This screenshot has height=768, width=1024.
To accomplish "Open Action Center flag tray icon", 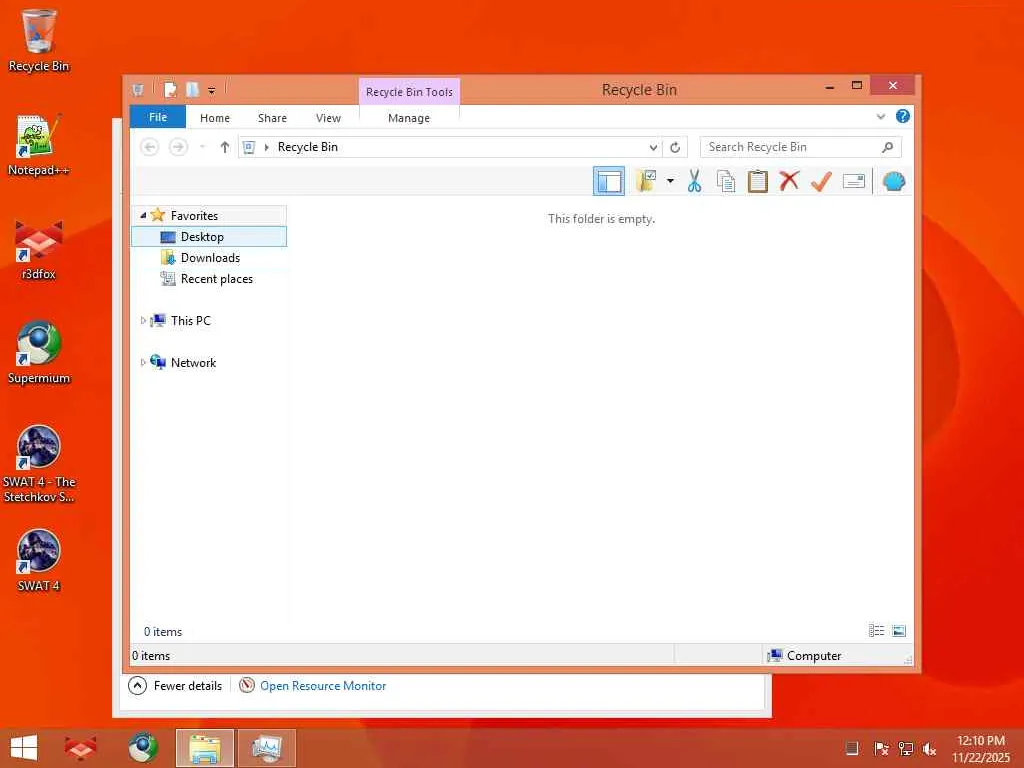I will (x=881, y=748).
